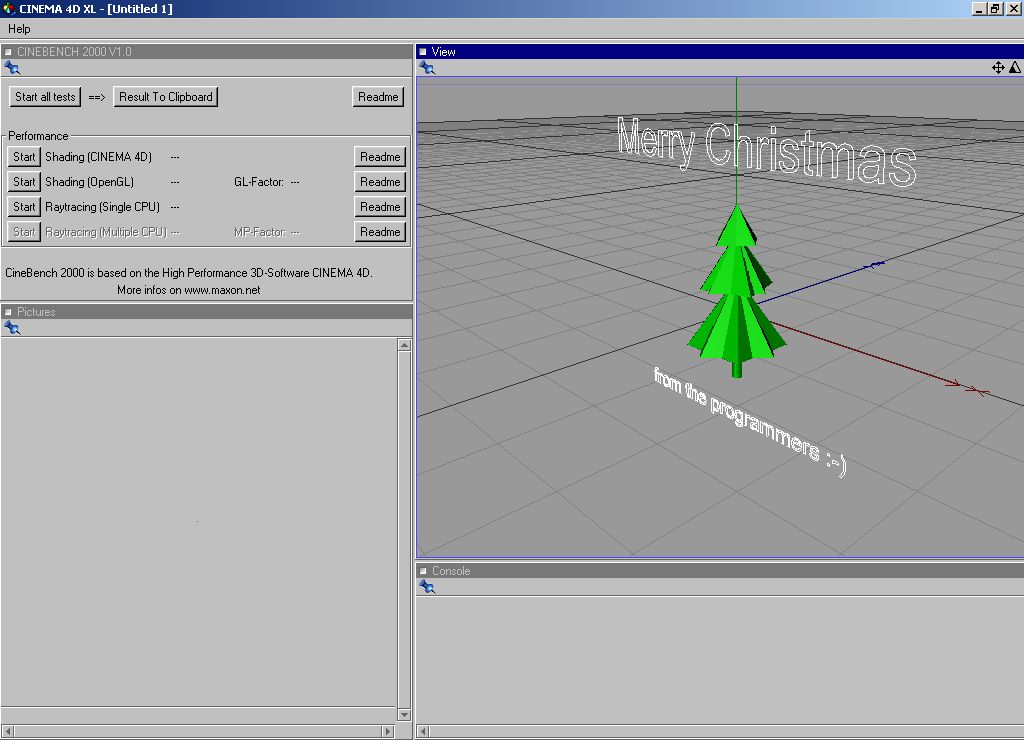1024x740 pixels.
Task: Start the Raytracing (Single CPU) test
Action: click(x=24, y=206)
